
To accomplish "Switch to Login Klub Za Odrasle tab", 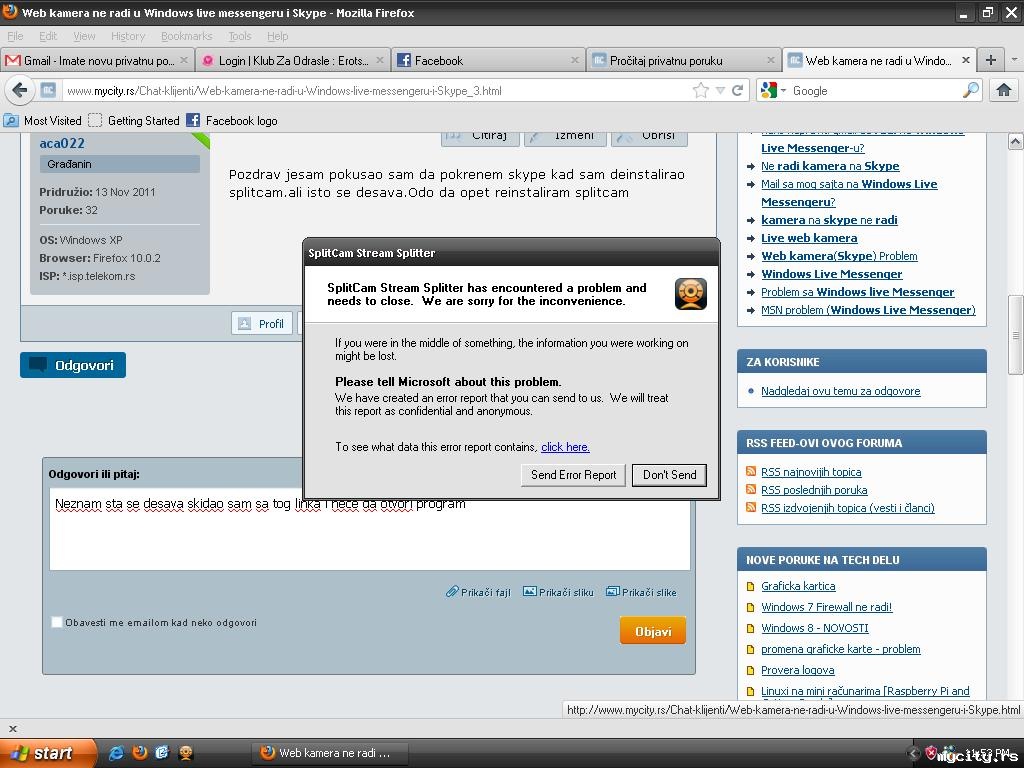I will [x=293, y=60].
